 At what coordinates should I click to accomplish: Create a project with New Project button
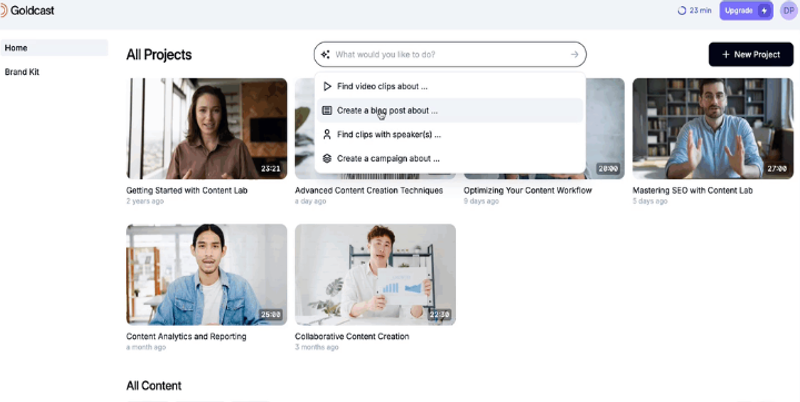tap(750, 54)
